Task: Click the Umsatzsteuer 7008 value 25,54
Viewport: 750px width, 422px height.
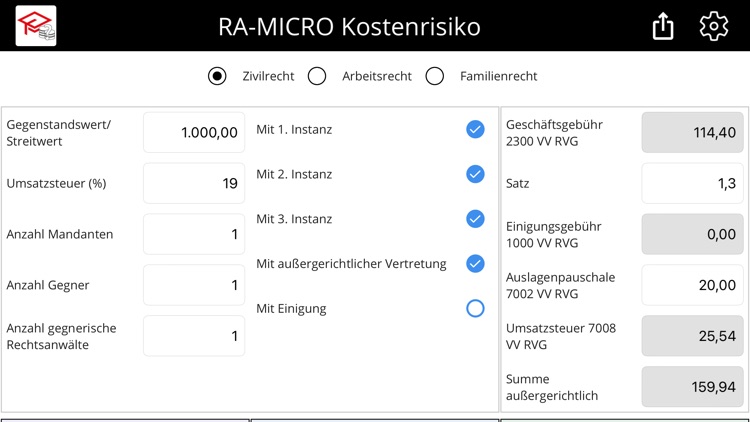Action: [693, 336]
